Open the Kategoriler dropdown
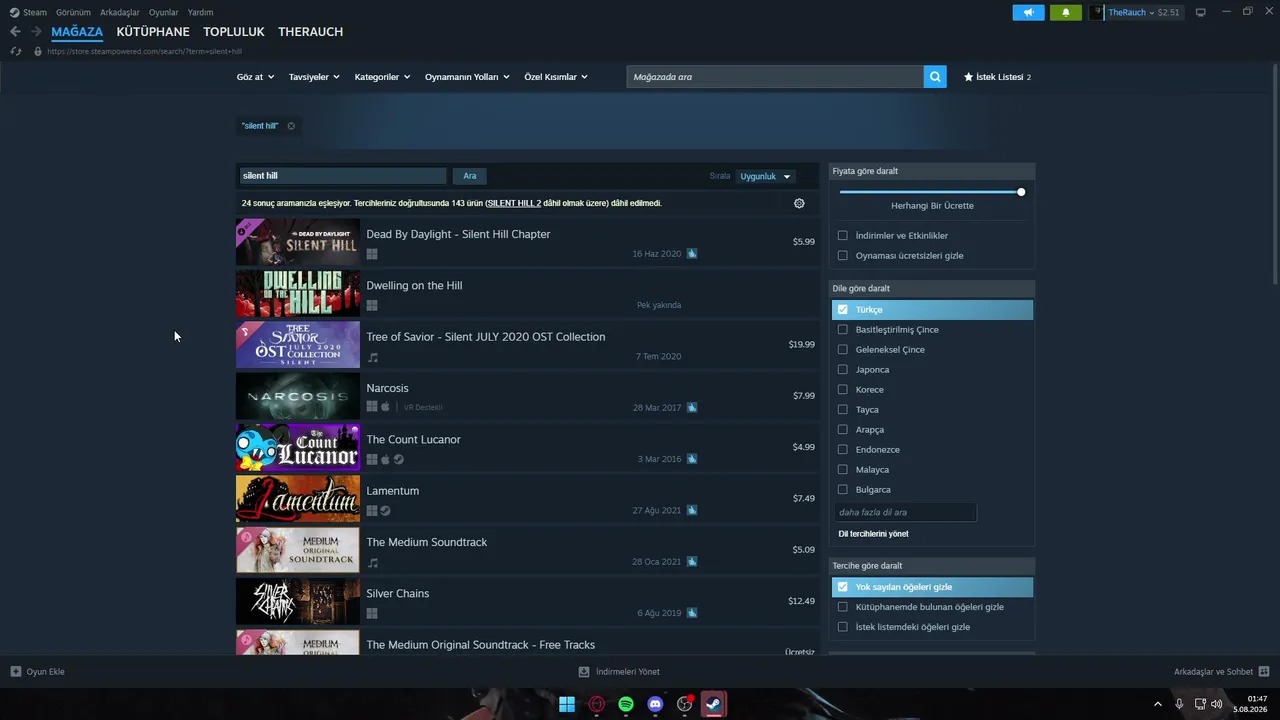The height and width of the screenshot is (720, 1280). [382, 77]
